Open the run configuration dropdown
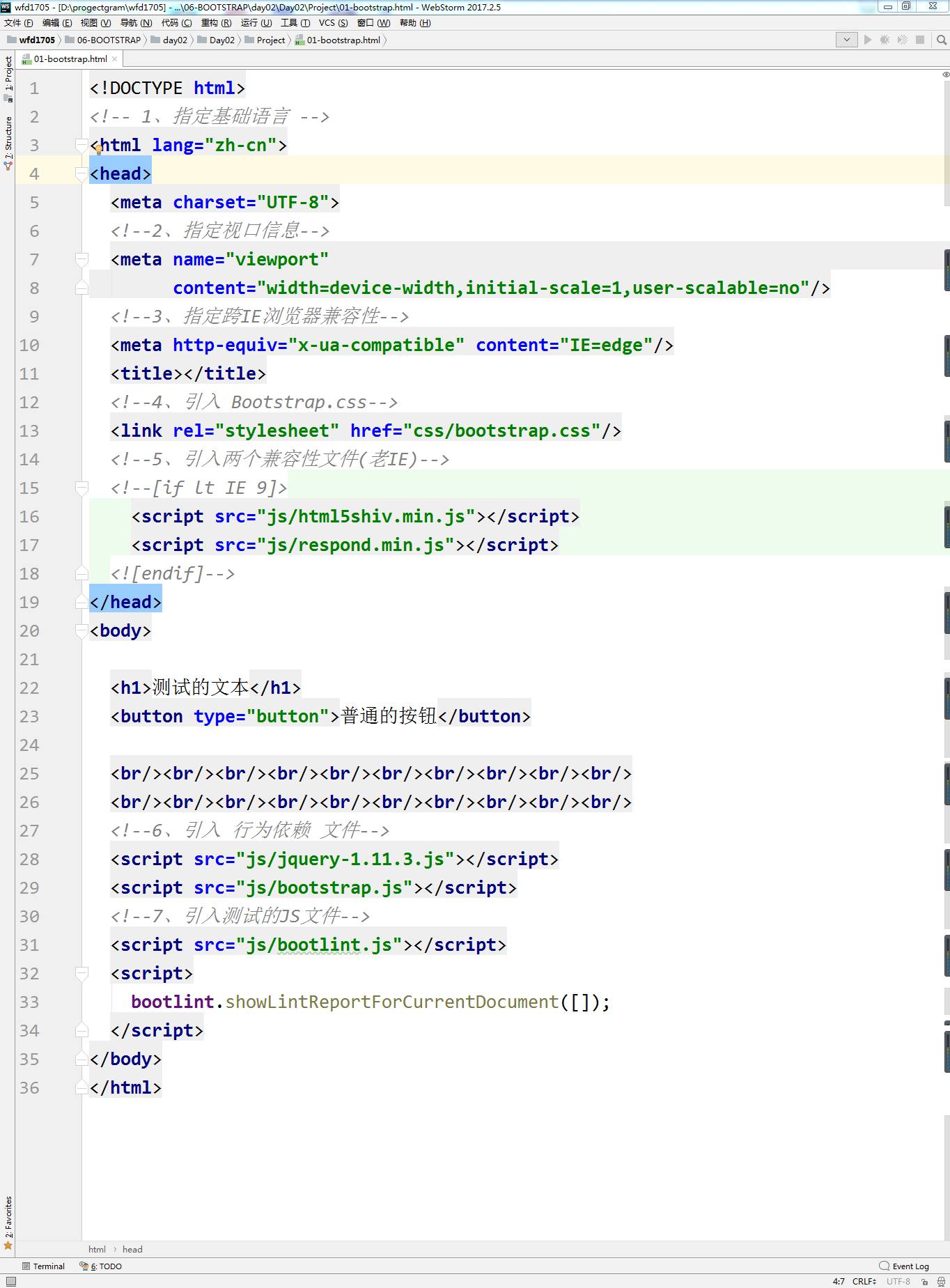The image size is (950, 1288). click(846, 40)
